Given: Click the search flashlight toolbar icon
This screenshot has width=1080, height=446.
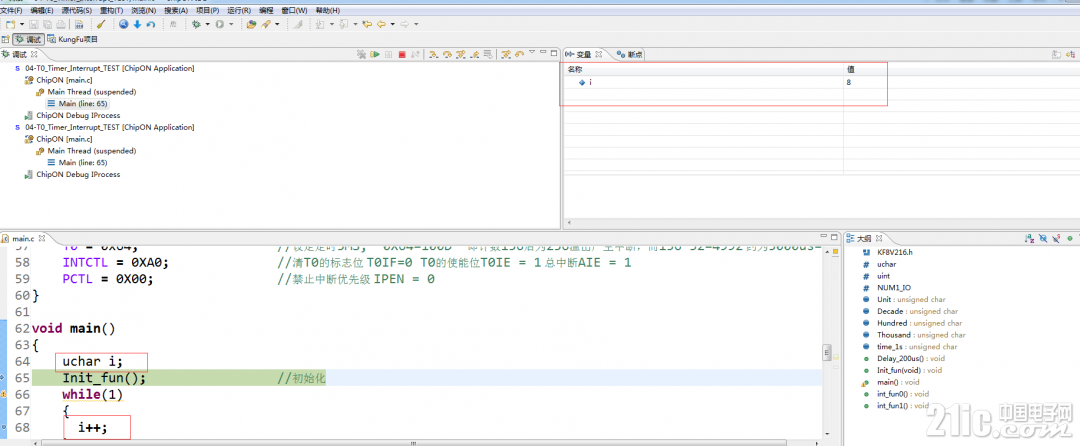Looking at the screenshot, I should (x=265, y=24).
